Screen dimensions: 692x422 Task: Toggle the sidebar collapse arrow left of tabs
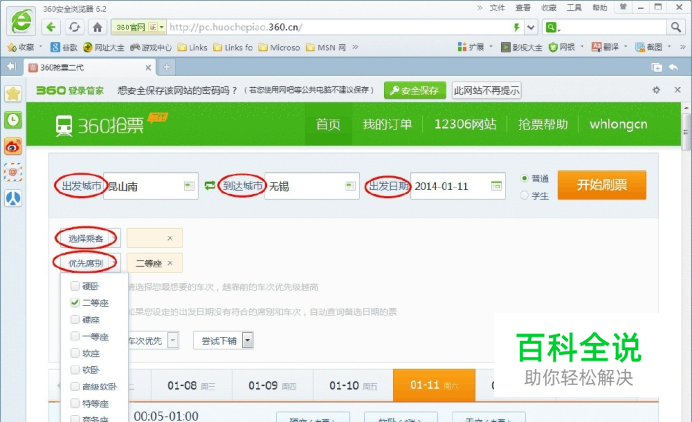12,67
